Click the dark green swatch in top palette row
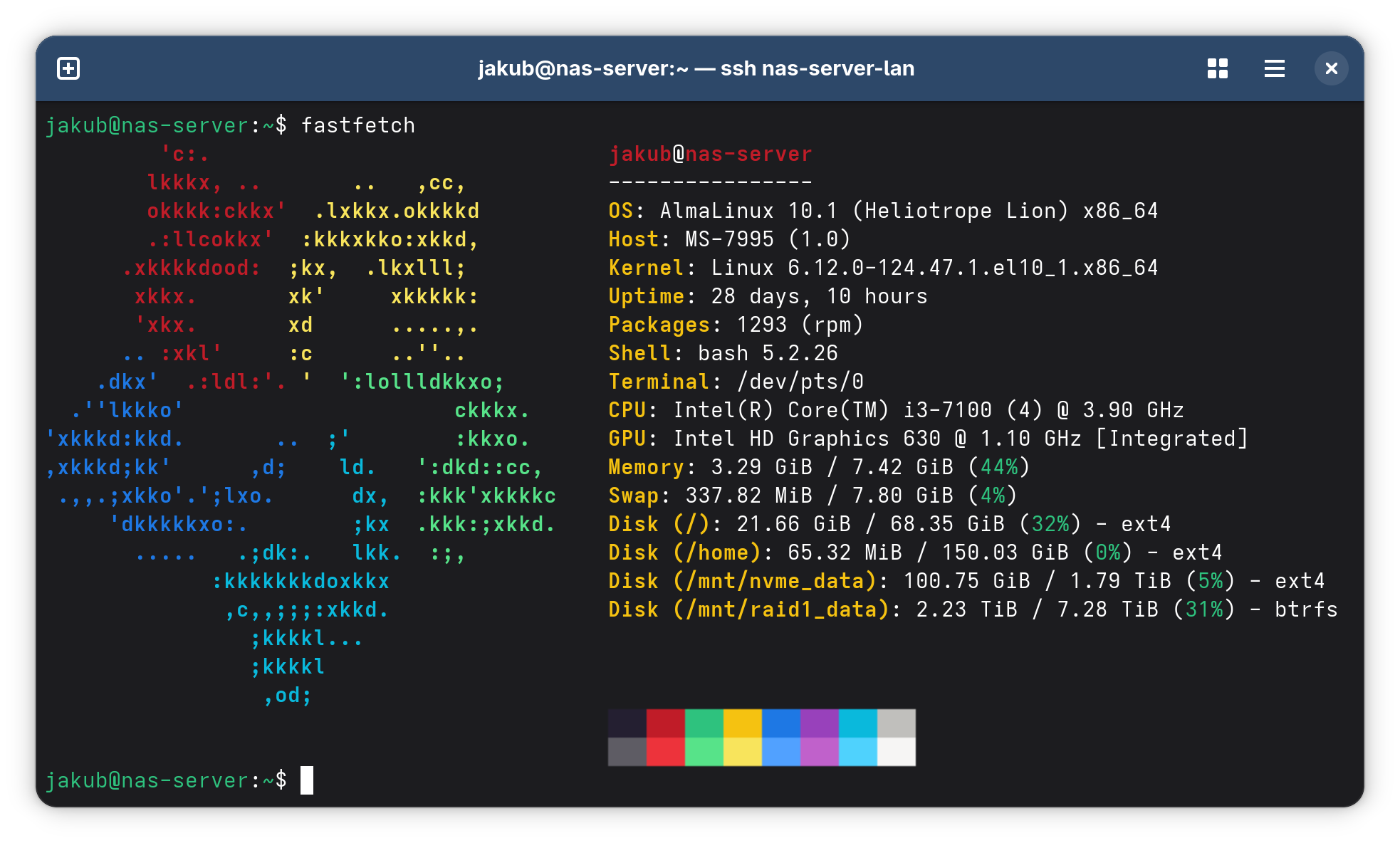Image resolution: width=1400 pixels, height=843 pixels. pos(704,723)
